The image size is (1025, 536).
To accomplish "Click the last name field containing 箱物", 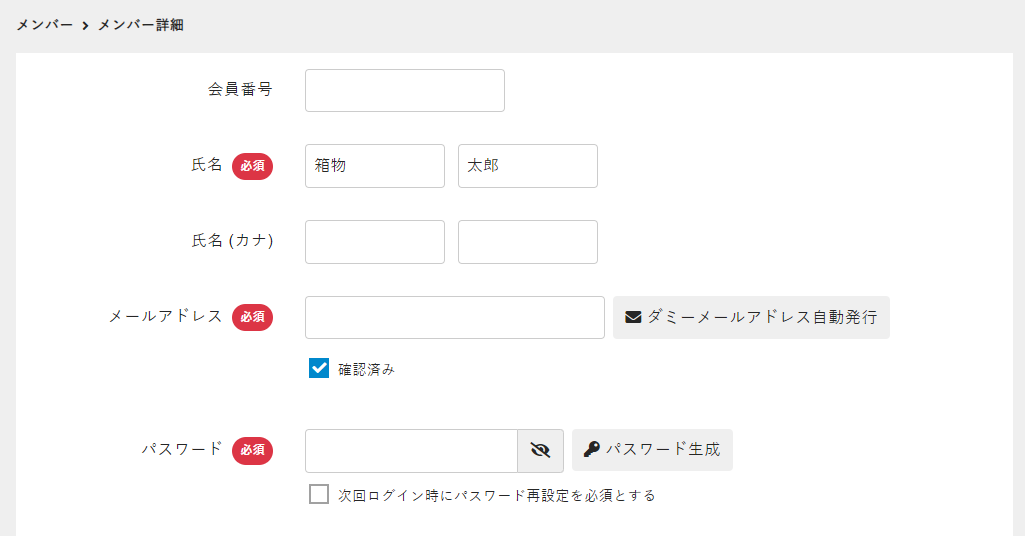I will [374, 166].
